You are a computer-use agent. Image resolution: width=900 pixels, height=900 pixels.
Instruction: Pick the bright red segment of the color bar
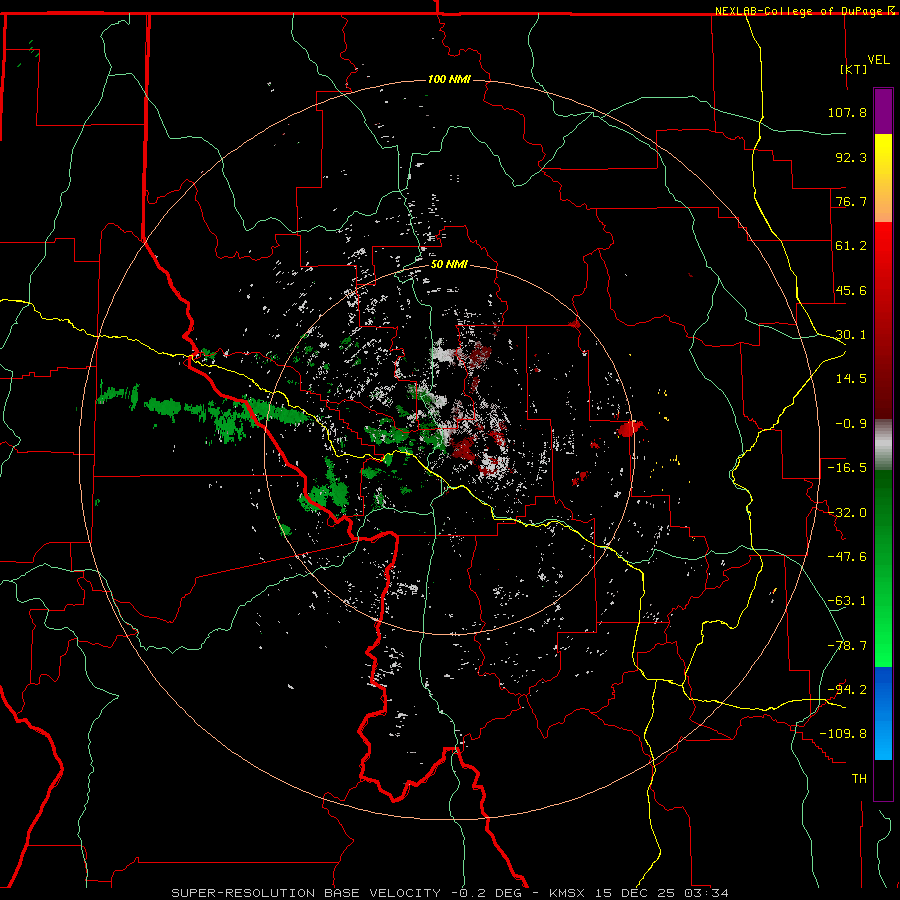tap(883, 320)
